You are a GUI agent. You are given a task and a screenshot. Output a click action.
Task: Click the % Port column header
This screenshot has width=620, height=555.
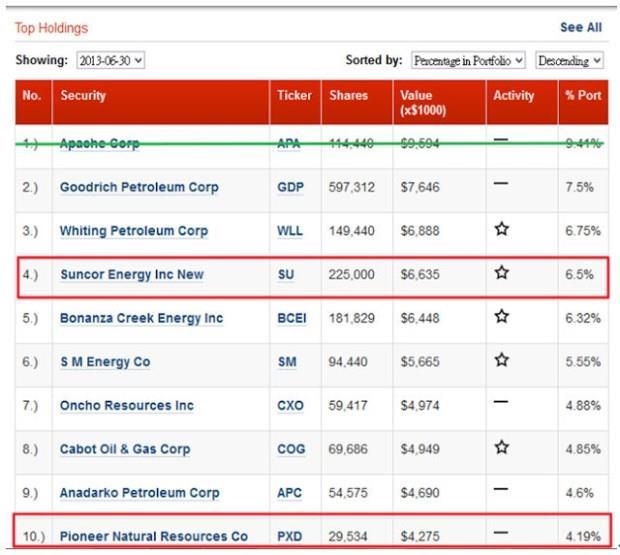583,102
